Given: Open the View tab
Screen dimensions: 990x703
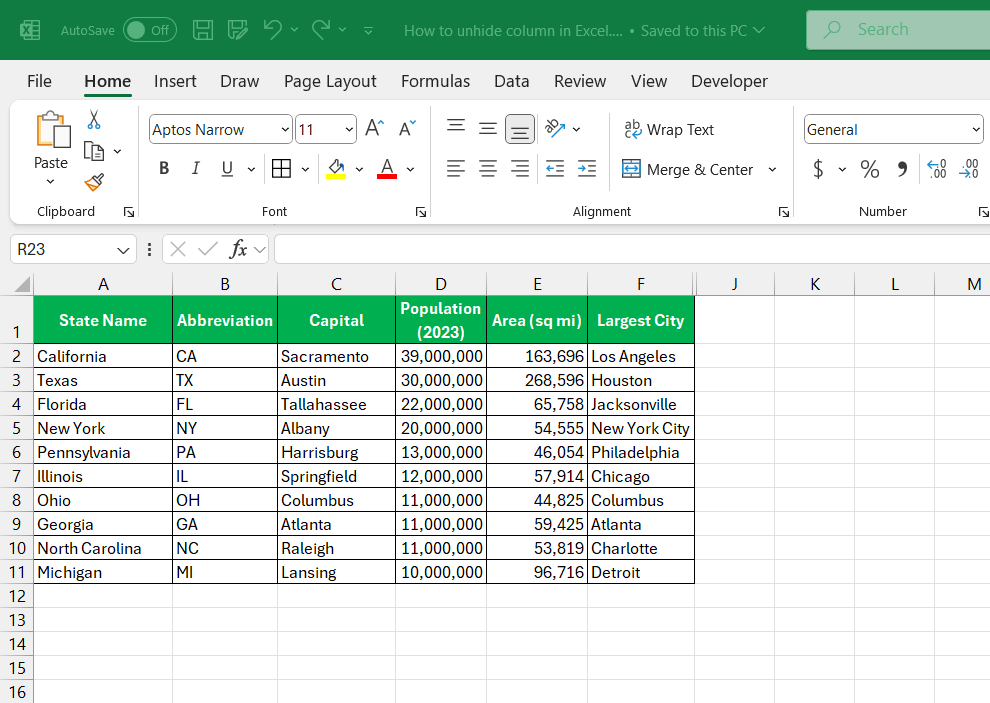Looking at the screenshot, I should point(648,81).
